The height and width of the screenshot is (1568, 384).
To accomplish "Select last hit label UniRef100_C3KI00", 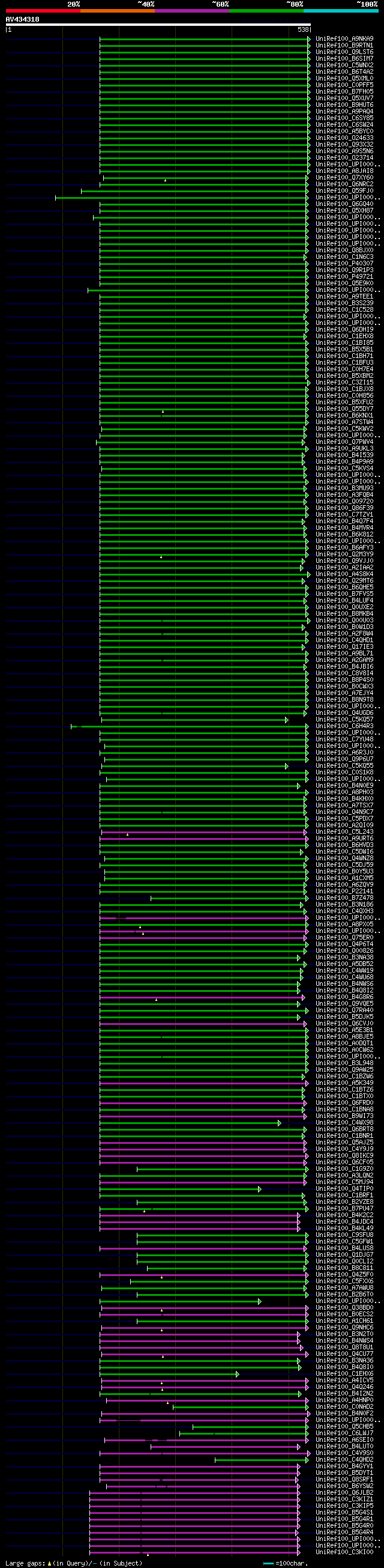I will click(344, 1552).
